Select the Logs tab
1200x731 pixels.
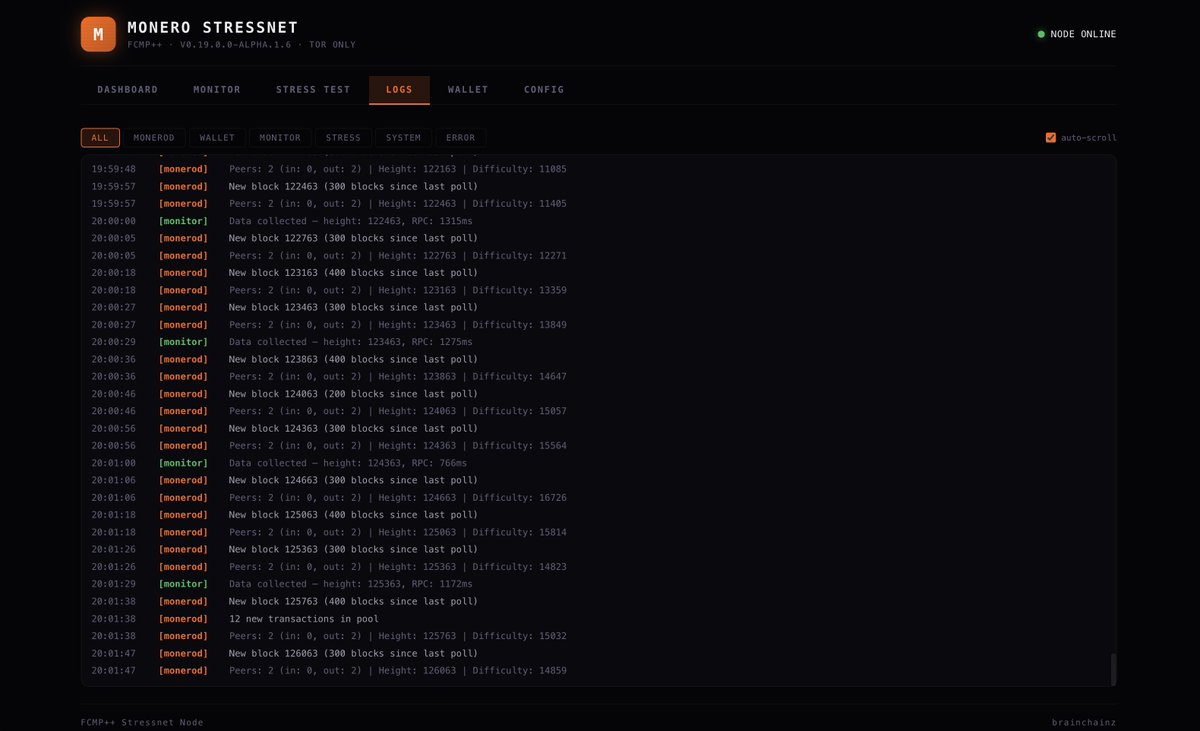click(x=399, y=90)
